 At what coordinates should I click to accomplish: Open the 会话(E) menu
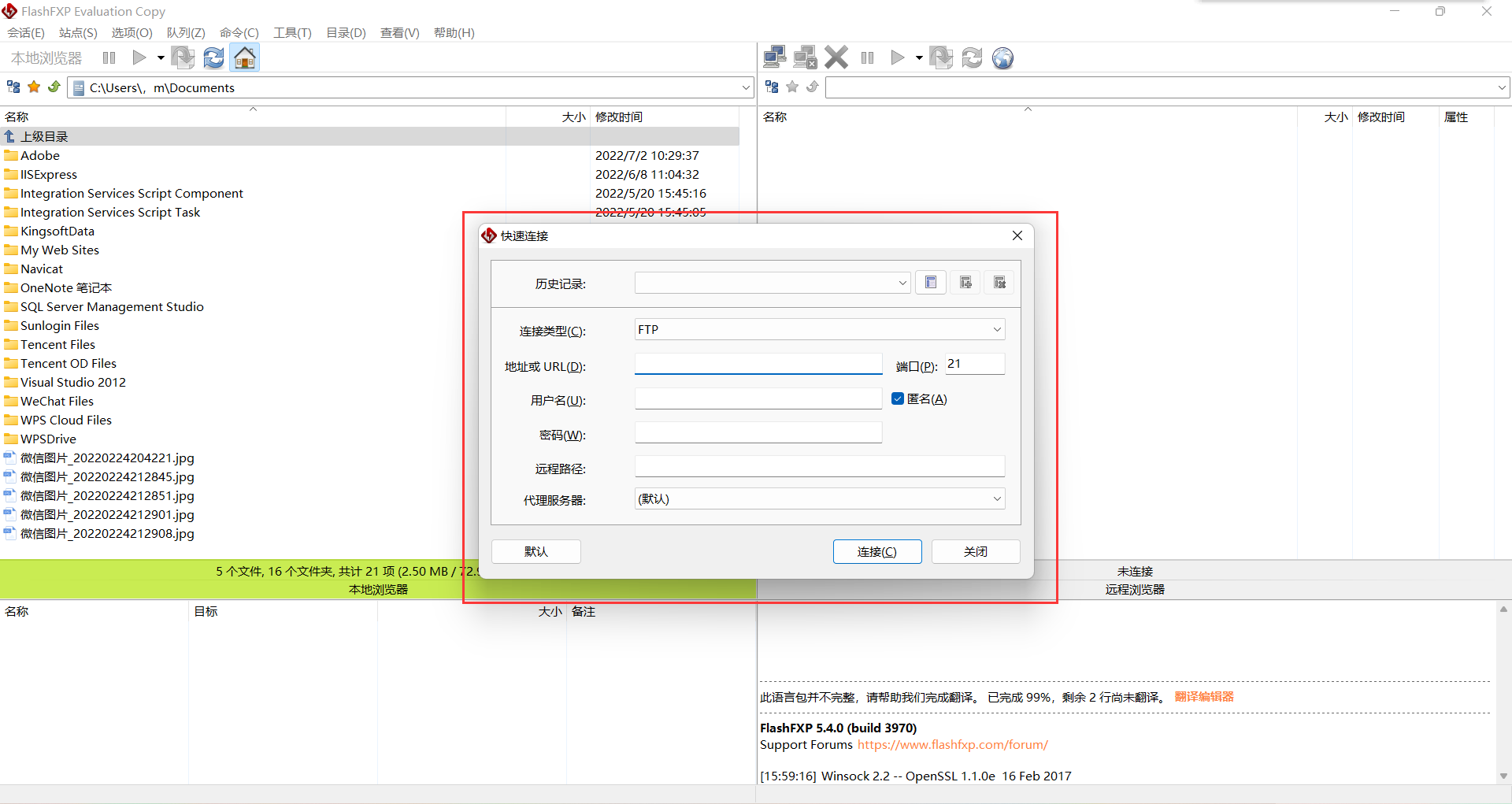point(26,32)
